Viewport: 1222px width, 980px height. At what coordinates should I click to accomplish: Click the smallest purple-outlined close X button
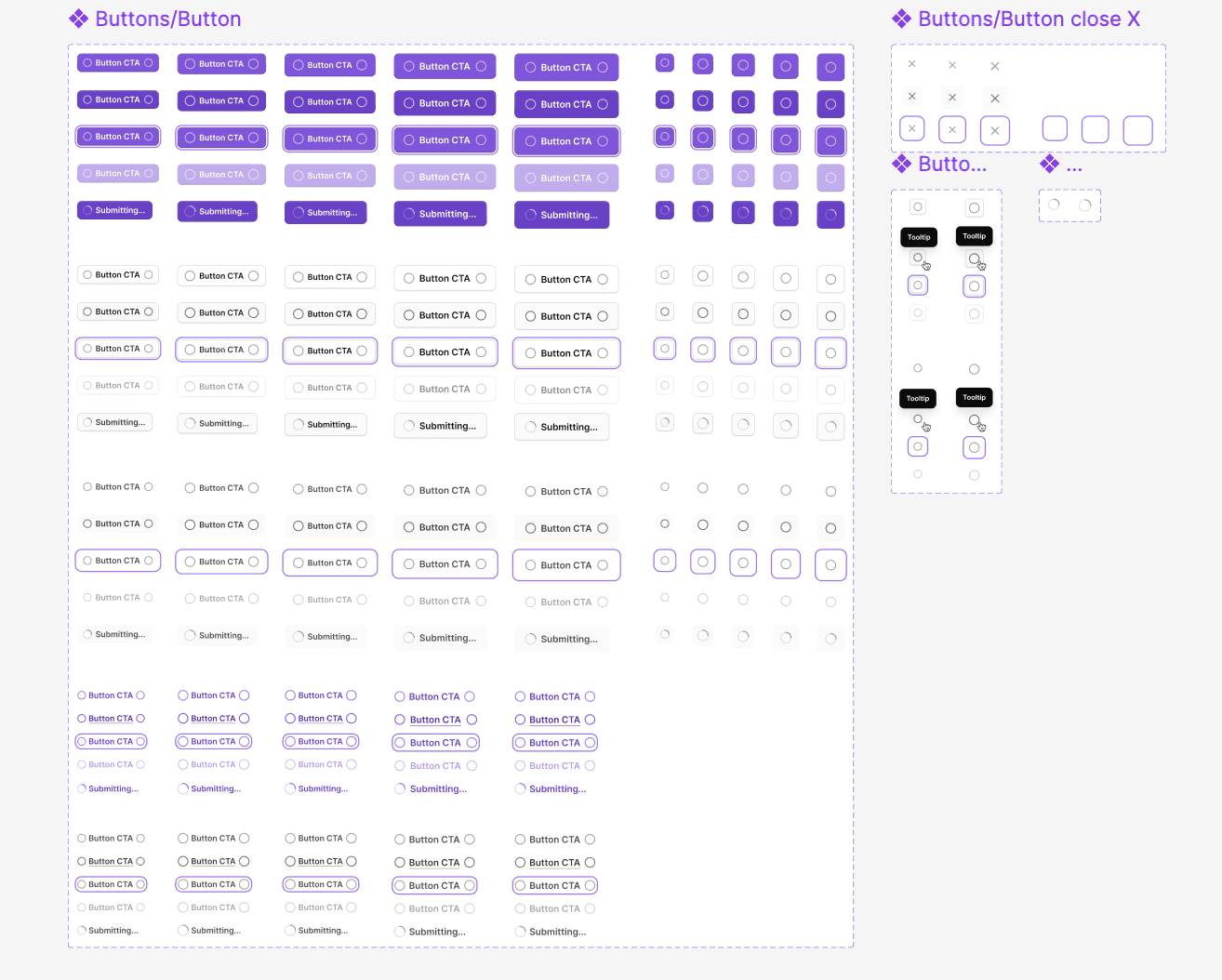(x=912, y=128)
